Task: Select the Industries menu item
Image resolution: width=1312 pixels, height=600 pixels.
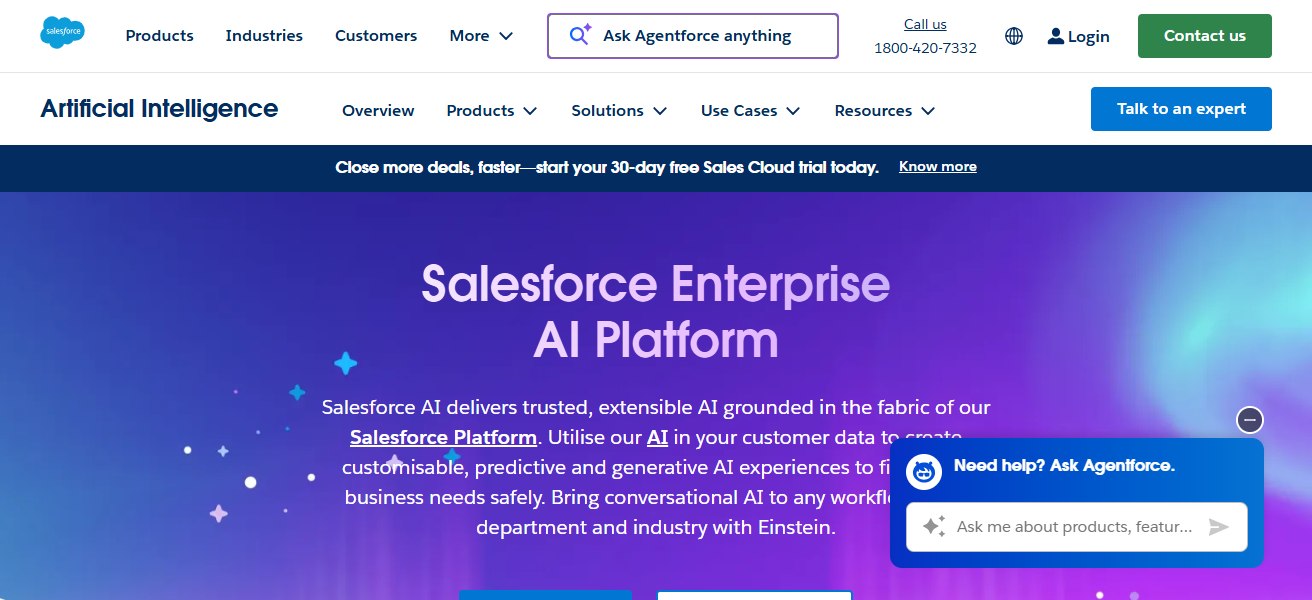Action: coord(264,35)
